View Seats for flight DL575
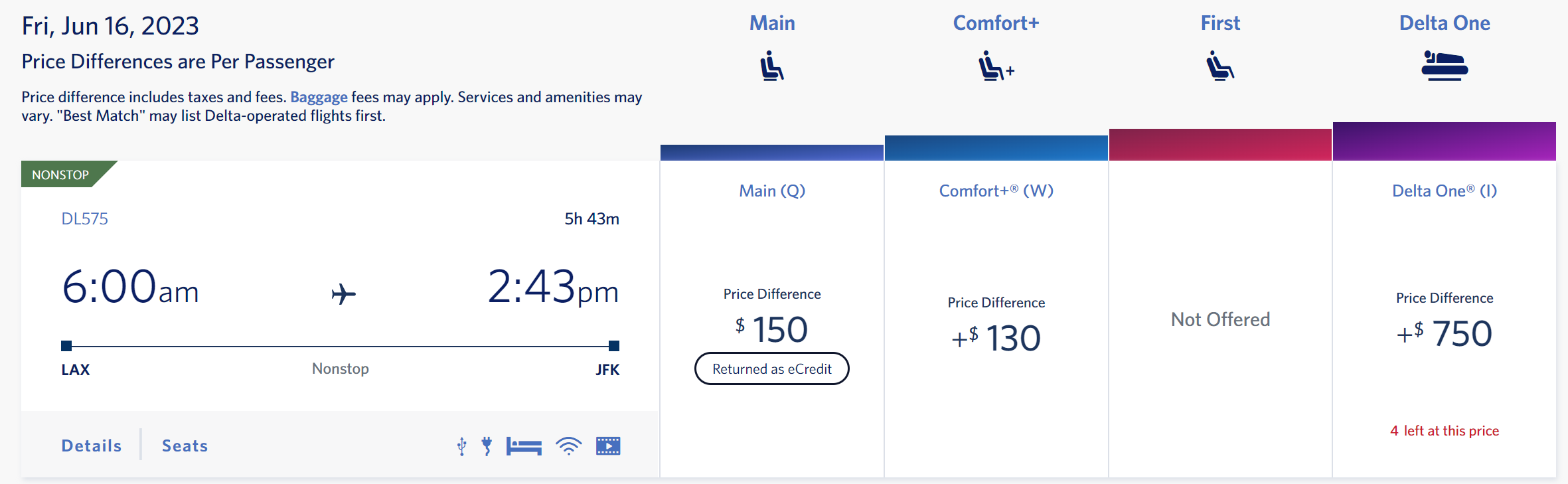 point(185,445)
